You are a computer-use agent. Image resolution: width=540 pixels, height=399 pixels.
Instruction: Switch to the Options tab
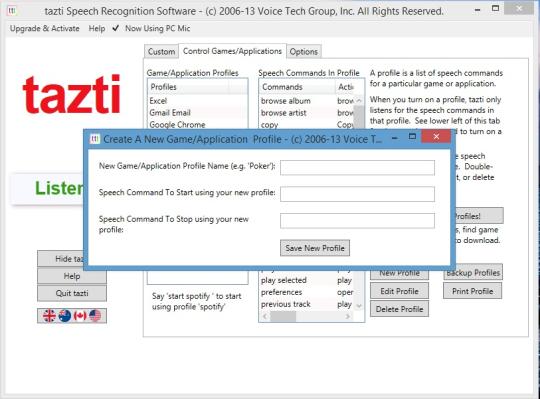[303, 52]
